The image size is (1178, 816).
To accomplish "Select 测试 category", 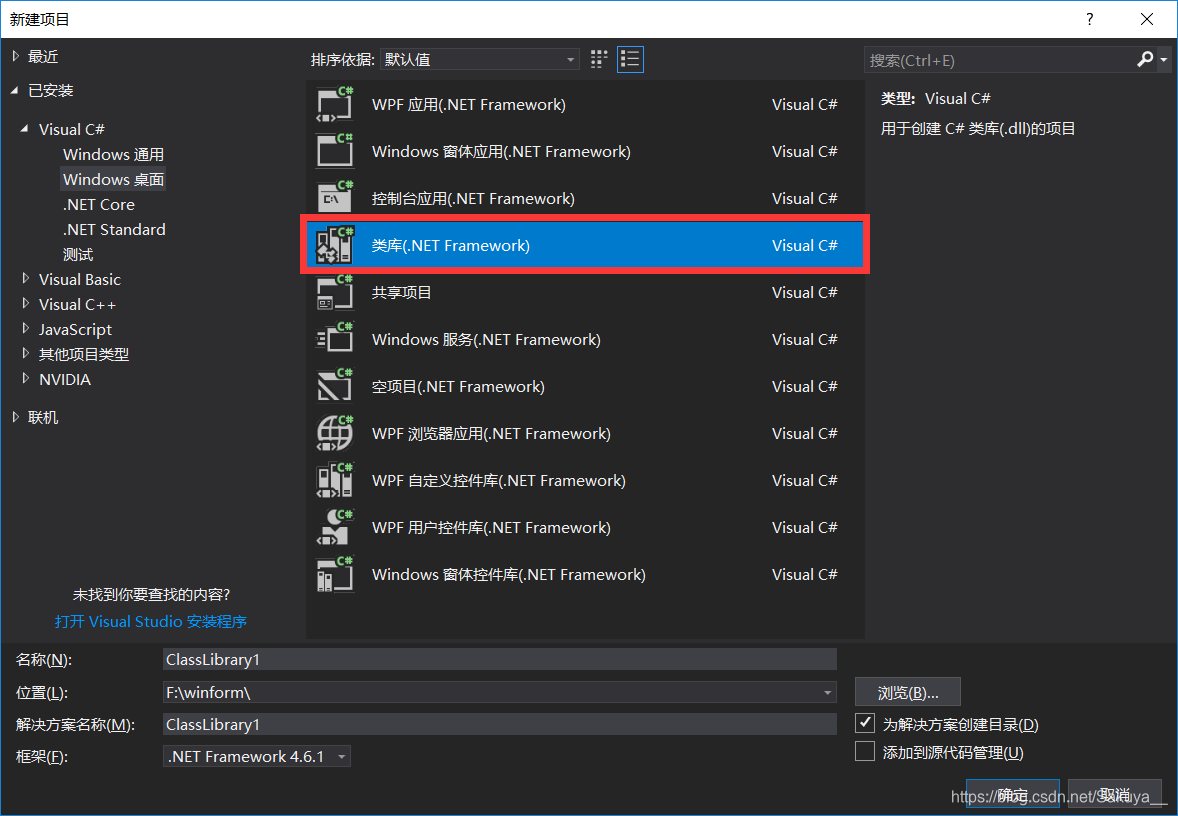I will click(78, 254).
